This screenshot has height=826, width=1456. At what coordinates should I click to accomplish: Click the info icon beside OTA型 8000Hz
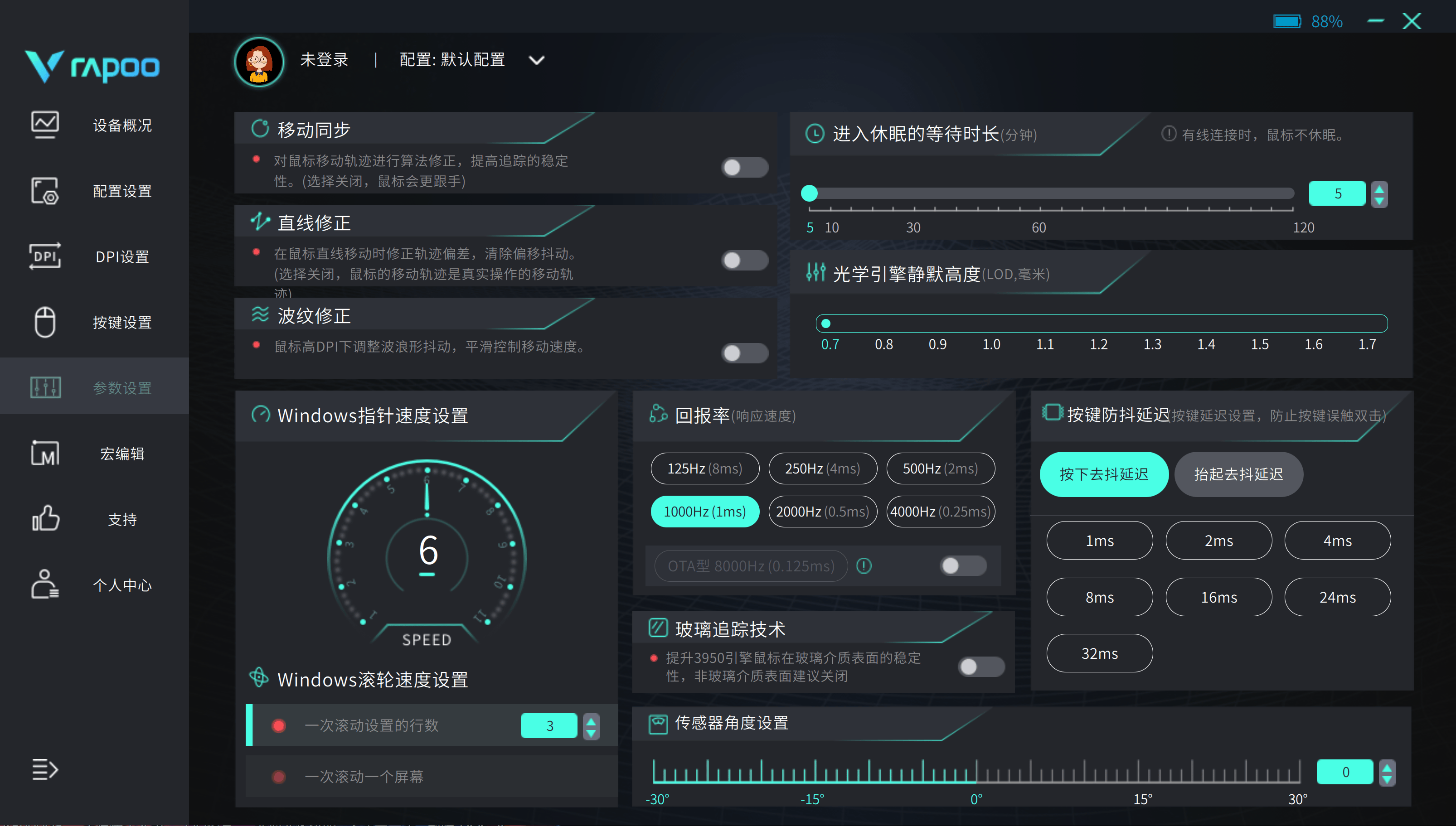(x=864, y=565)
